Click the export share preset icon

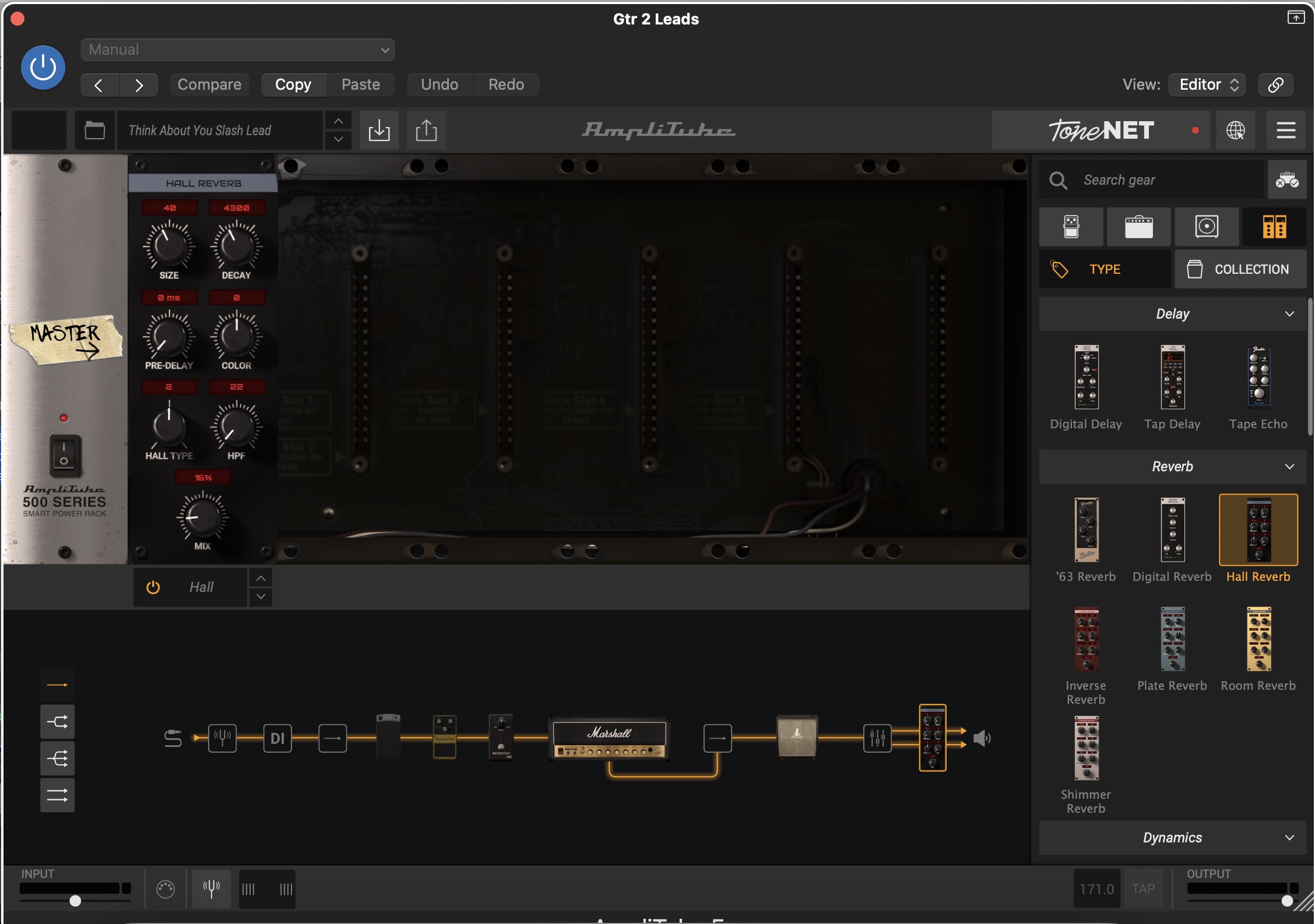(x=426, y=130)
